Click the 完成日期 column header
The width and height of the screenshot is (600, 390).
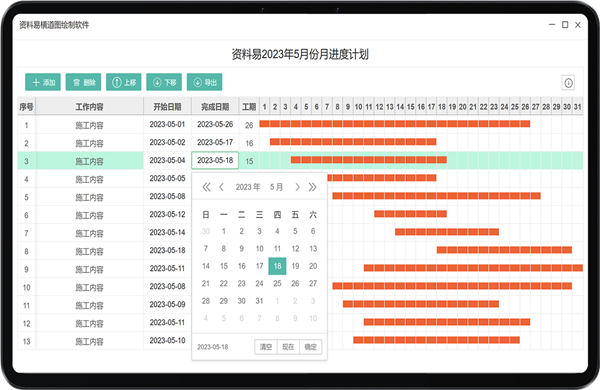click(x=215, y=107)
